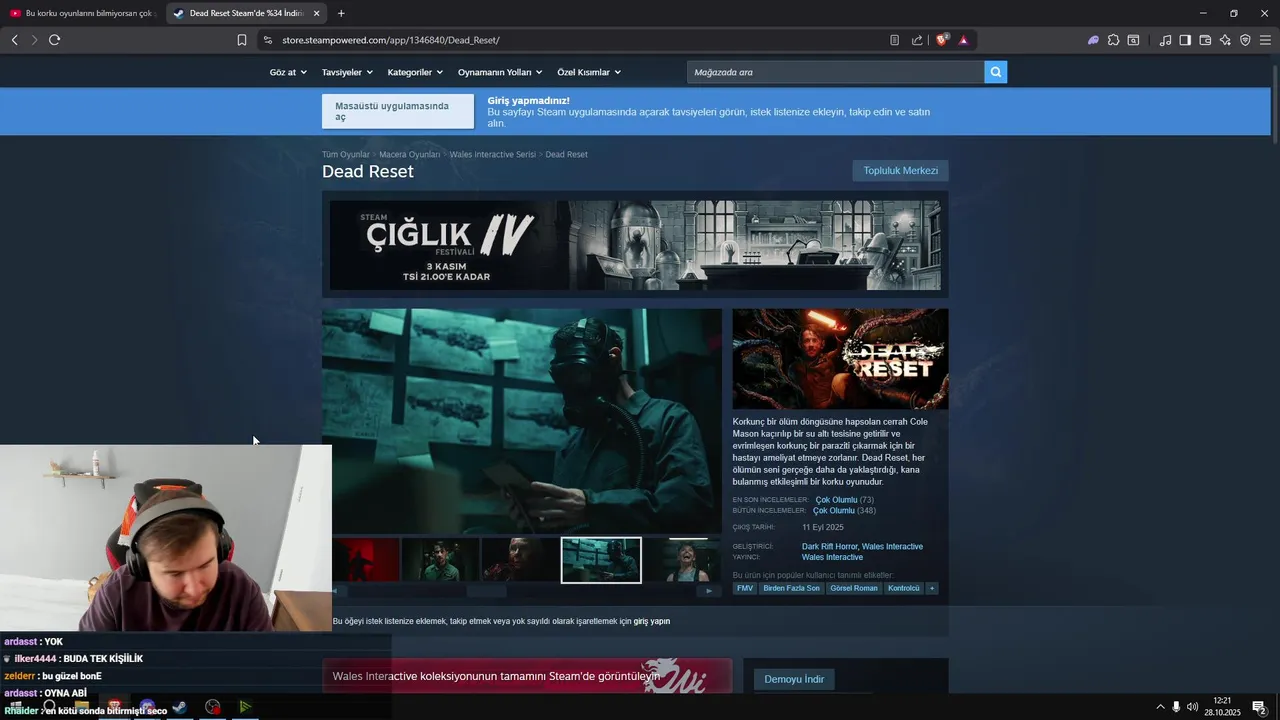Click the thumbnail strip right arrow
Image resolution: width=1280 pixels, height=720 pixels.
click(x=709, y=591)
